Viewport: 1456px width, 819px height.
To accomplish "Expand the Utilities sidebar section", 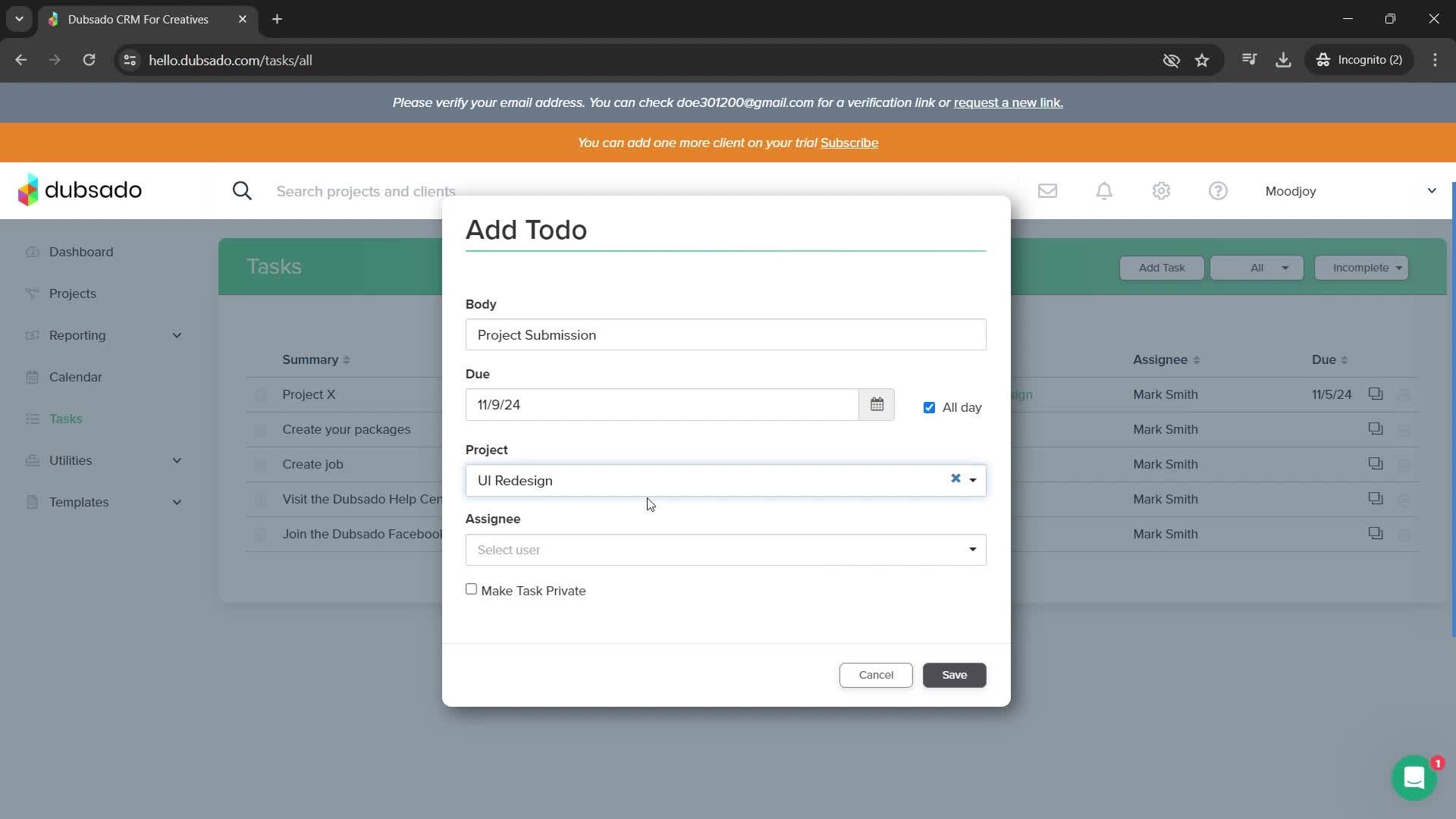I will [x=177, y=460].
